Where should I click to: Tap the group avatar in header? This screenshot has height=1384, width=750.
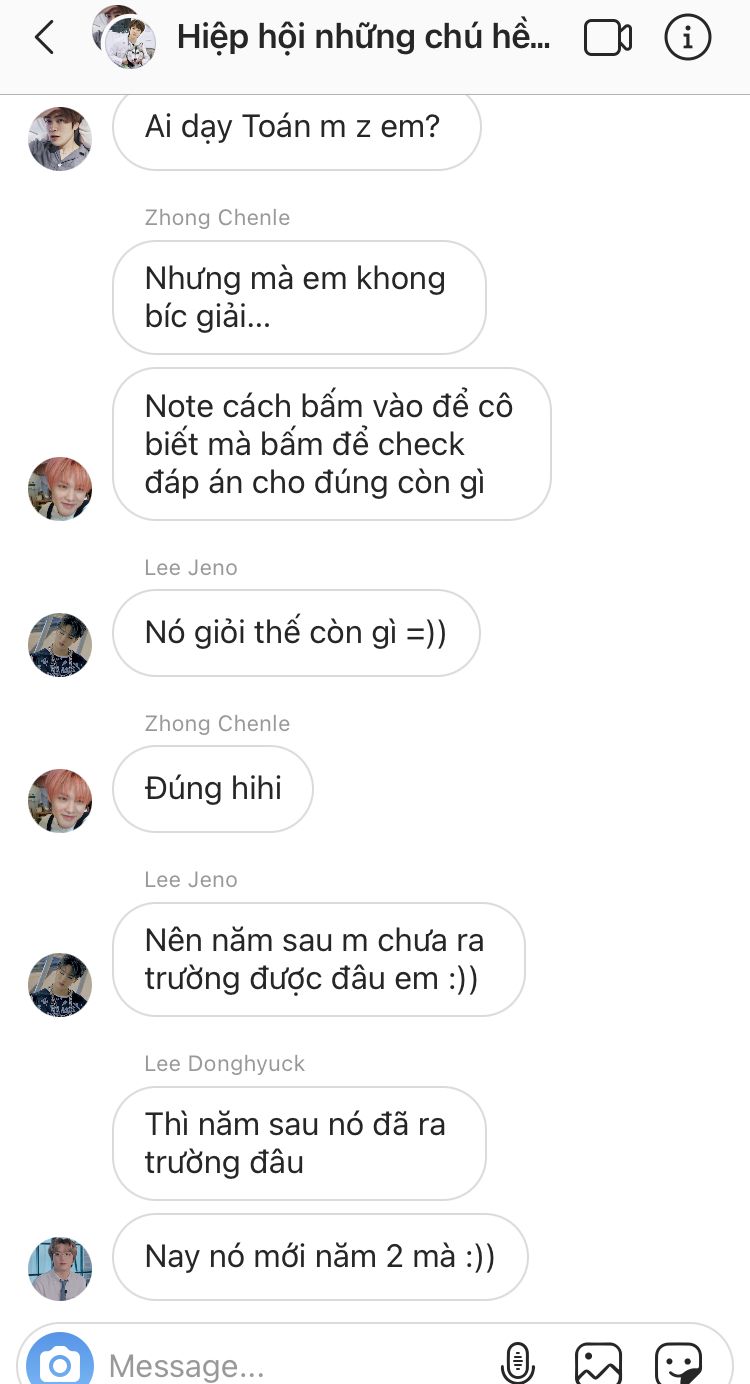(124, 36)
